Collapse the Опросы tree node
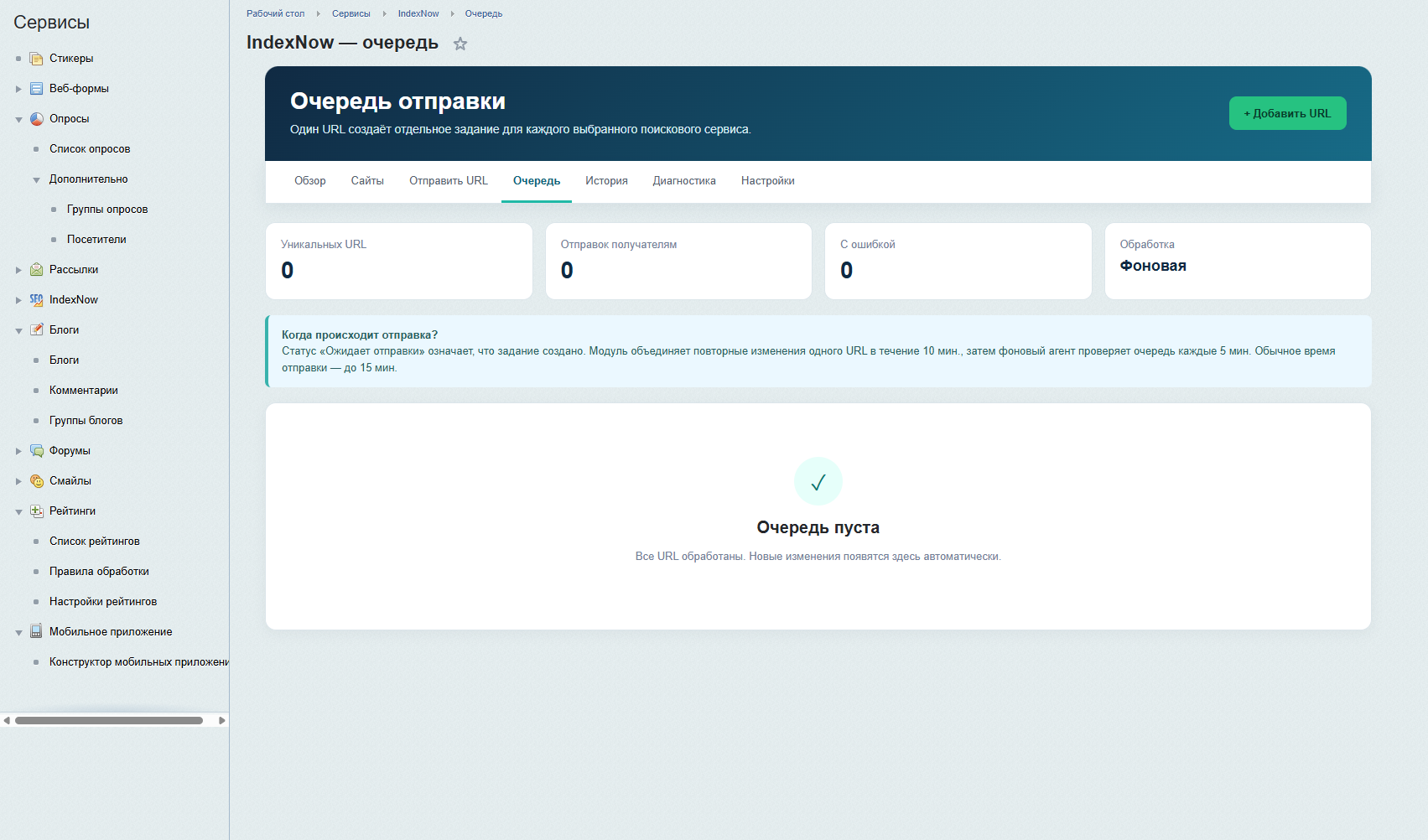Image resolution: width=1428 pixels, height=840 pixels. pos(18,120)
